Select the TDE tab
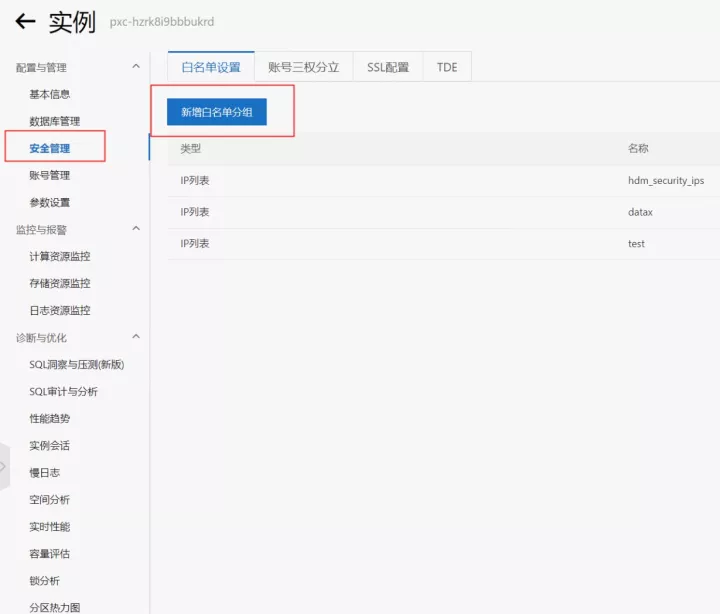Image resolution: width=720 pixels, height=614 pixels. point(447,67)
